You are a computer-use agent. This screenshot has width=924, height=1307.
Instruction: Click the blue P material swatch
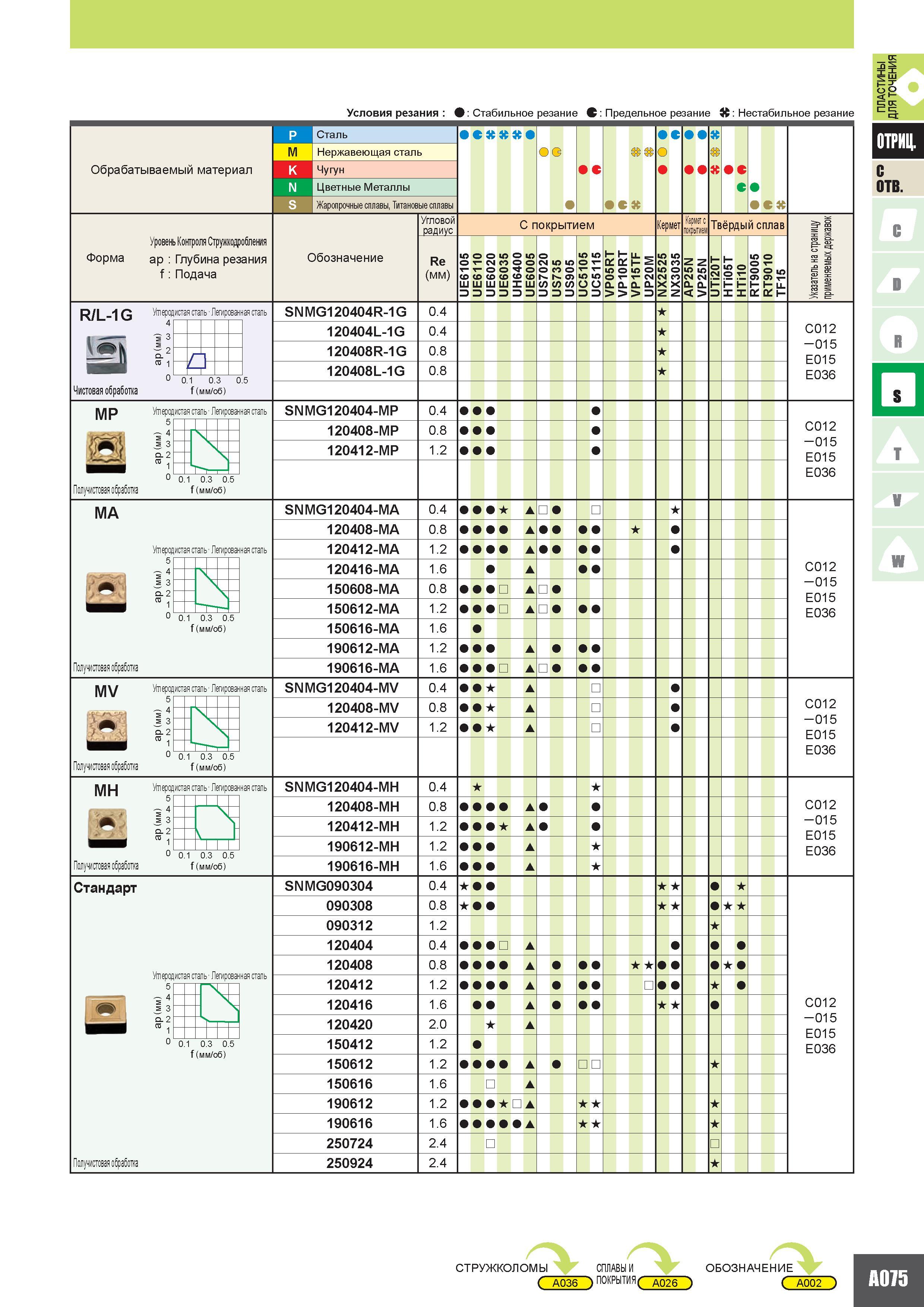292,135
